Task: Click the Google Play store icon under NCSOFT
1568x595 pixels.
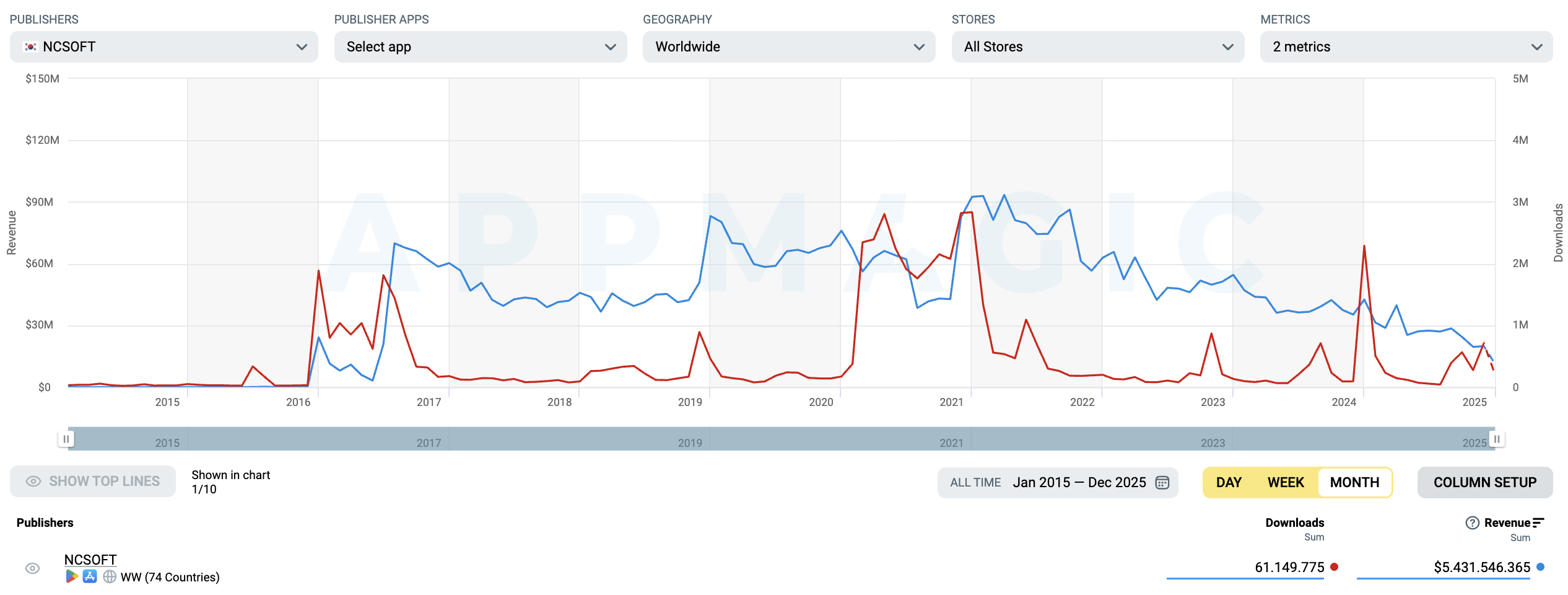Action: 72,577
